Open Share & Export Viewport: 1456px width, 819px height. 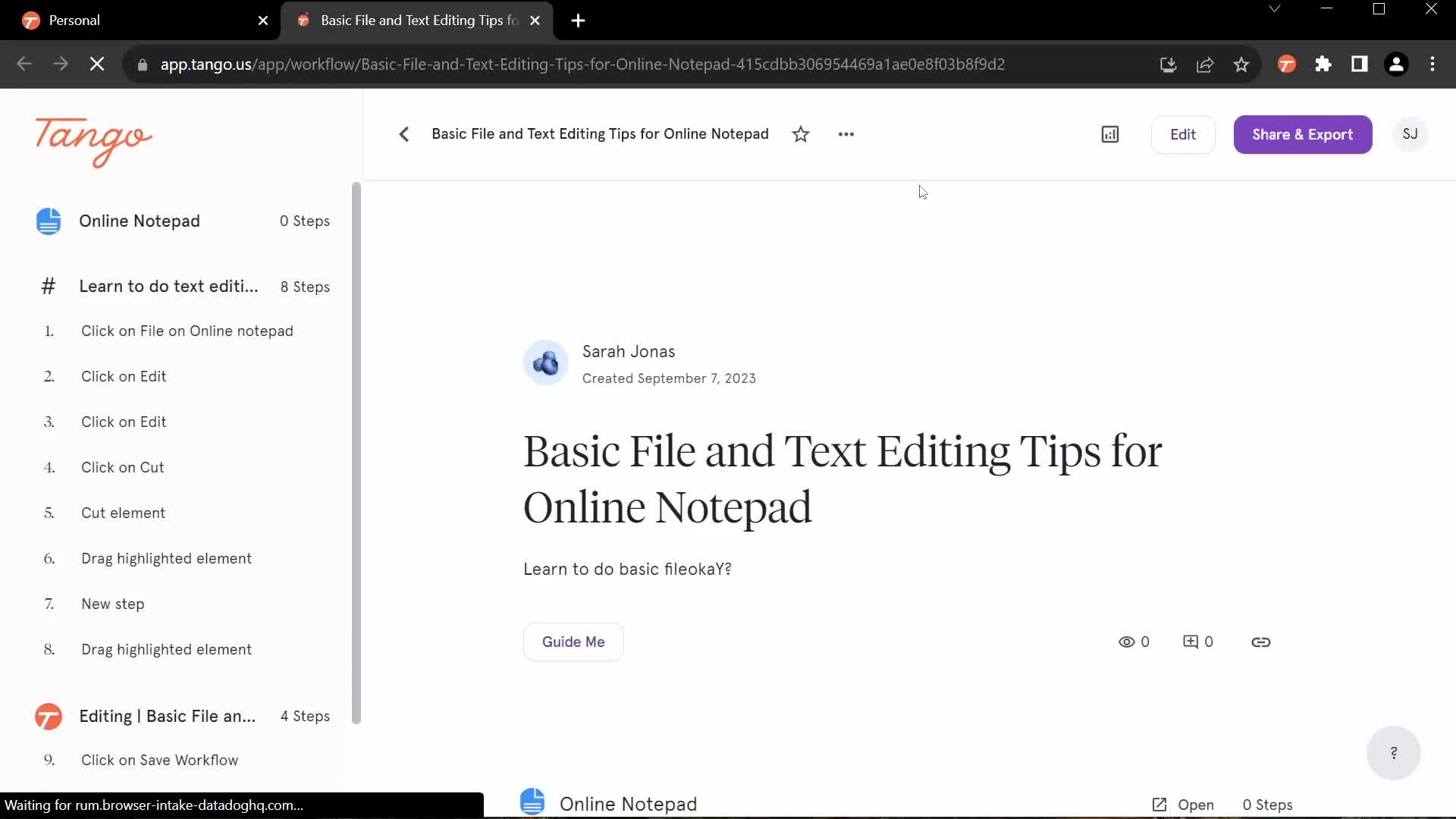tap(1303, 134)
